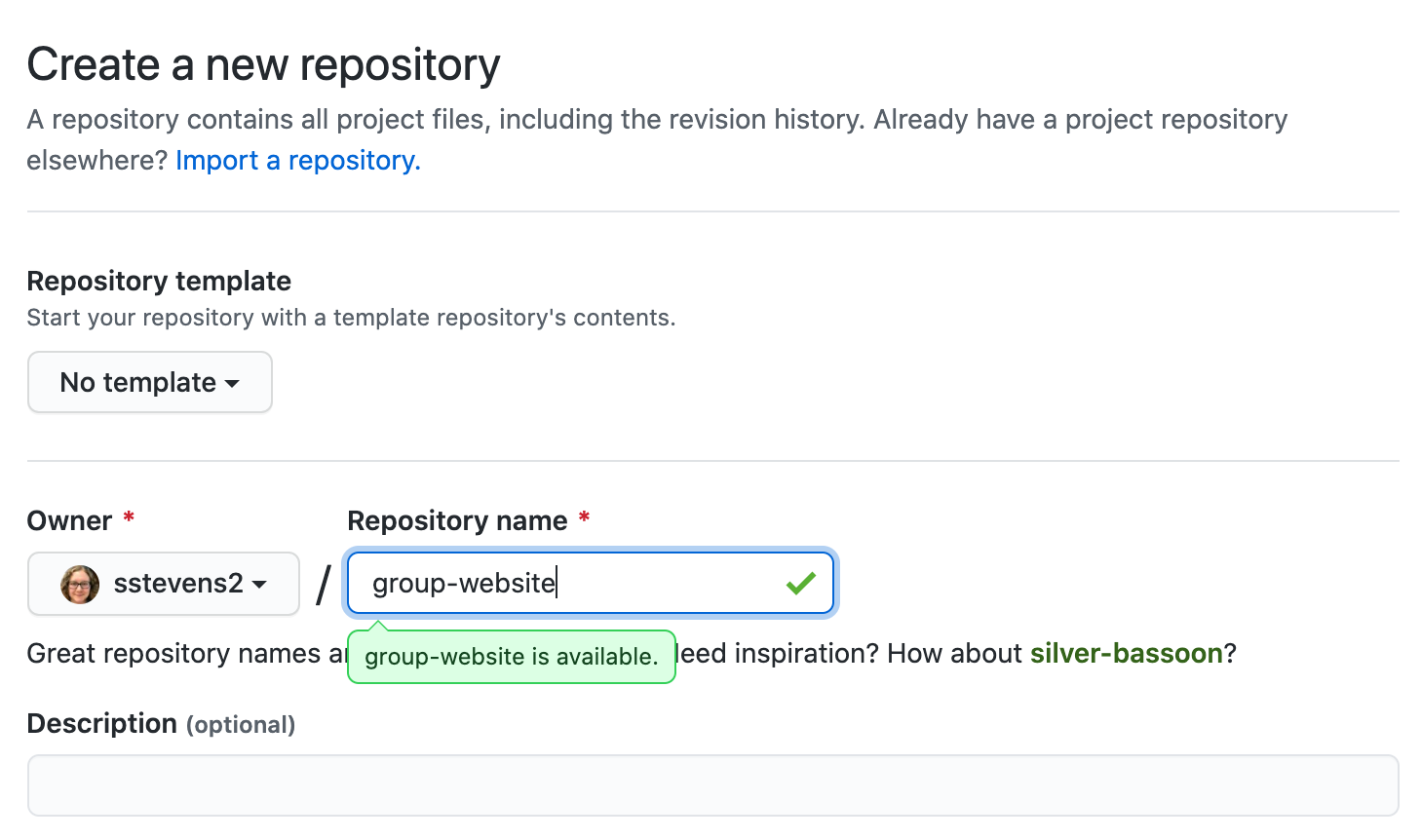Click the "Repository template" heading
The width and height of the screenshot is (1421, 840).
tap(159, 281)
